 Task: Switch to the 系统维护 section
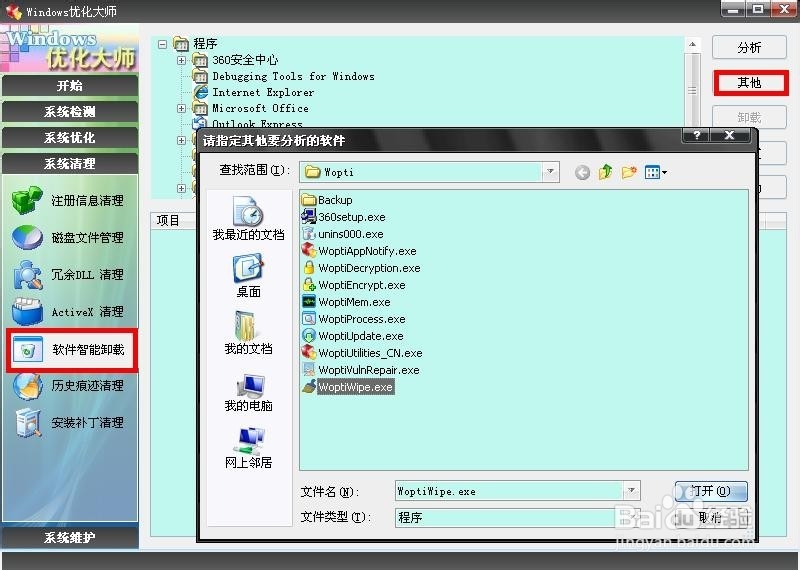click(70, 537)
